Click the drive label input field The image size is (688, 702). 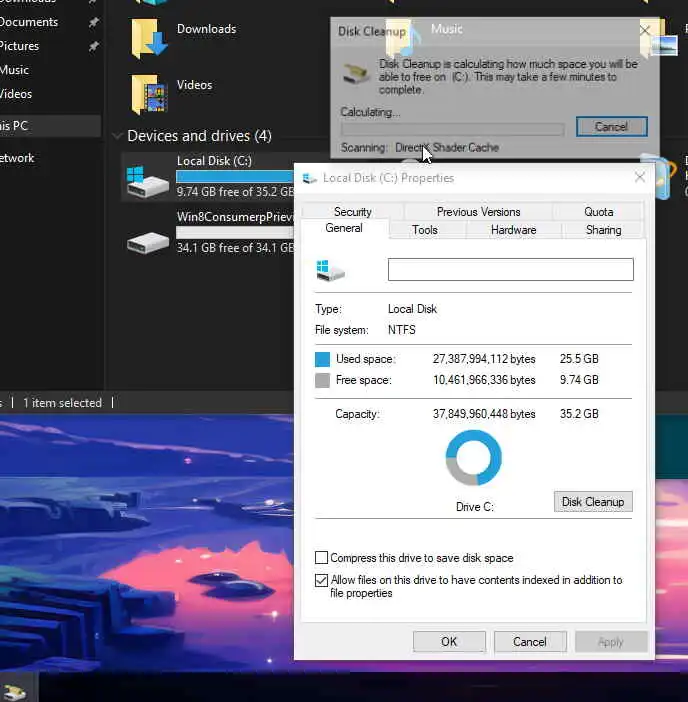tap(510, 270)
